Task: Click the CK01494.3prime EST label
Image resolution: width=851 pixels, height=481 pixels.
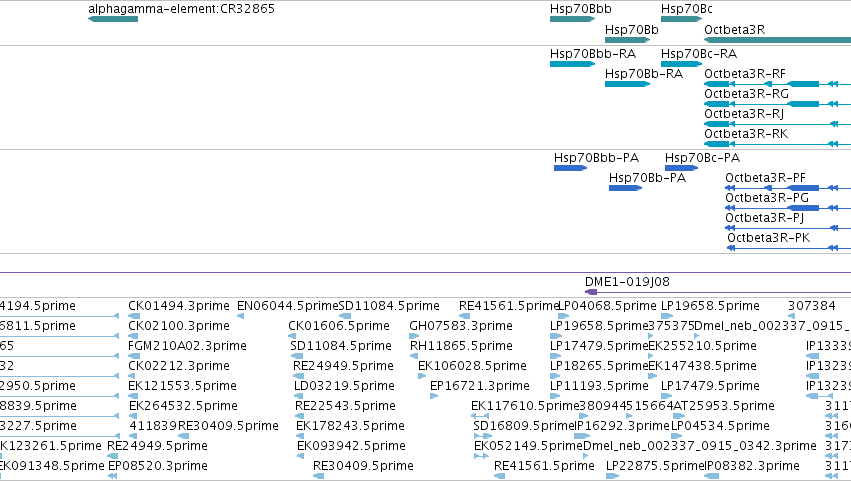Action: pyautogui.click(x=179, y=306)
